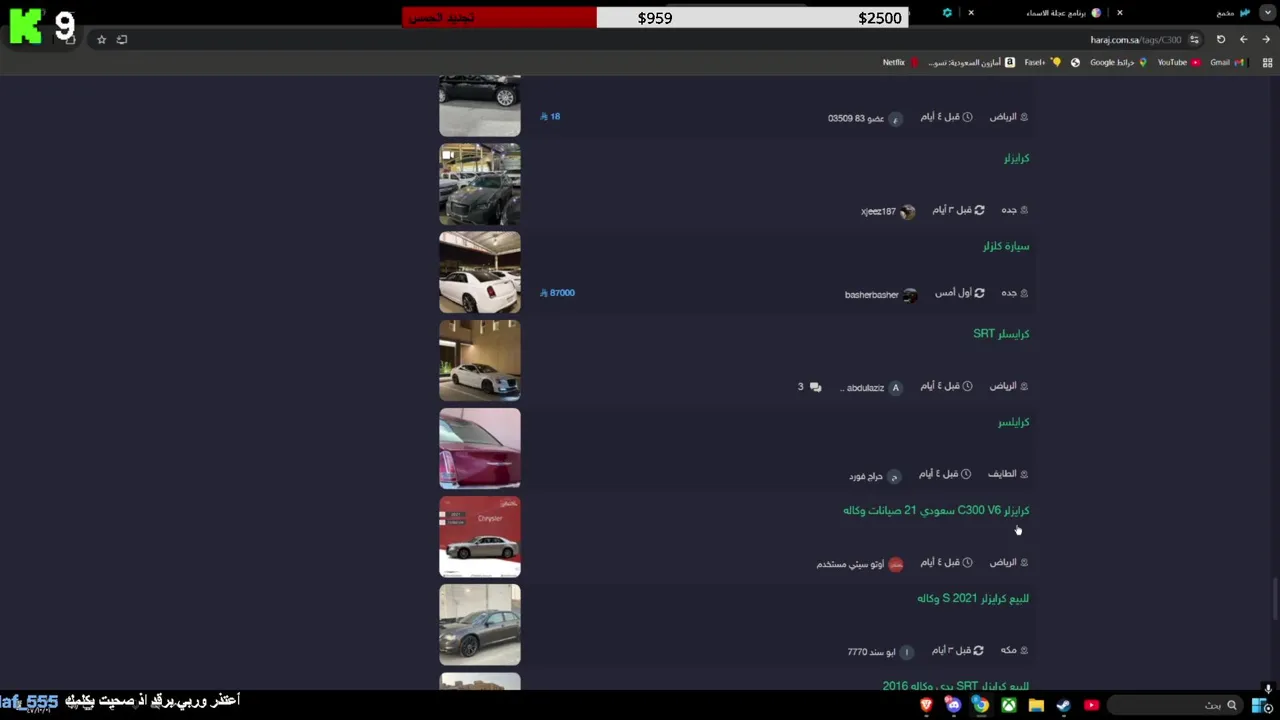
Task: Open the كرايلسر listing from الطايف
Action: click(1014, 422)
